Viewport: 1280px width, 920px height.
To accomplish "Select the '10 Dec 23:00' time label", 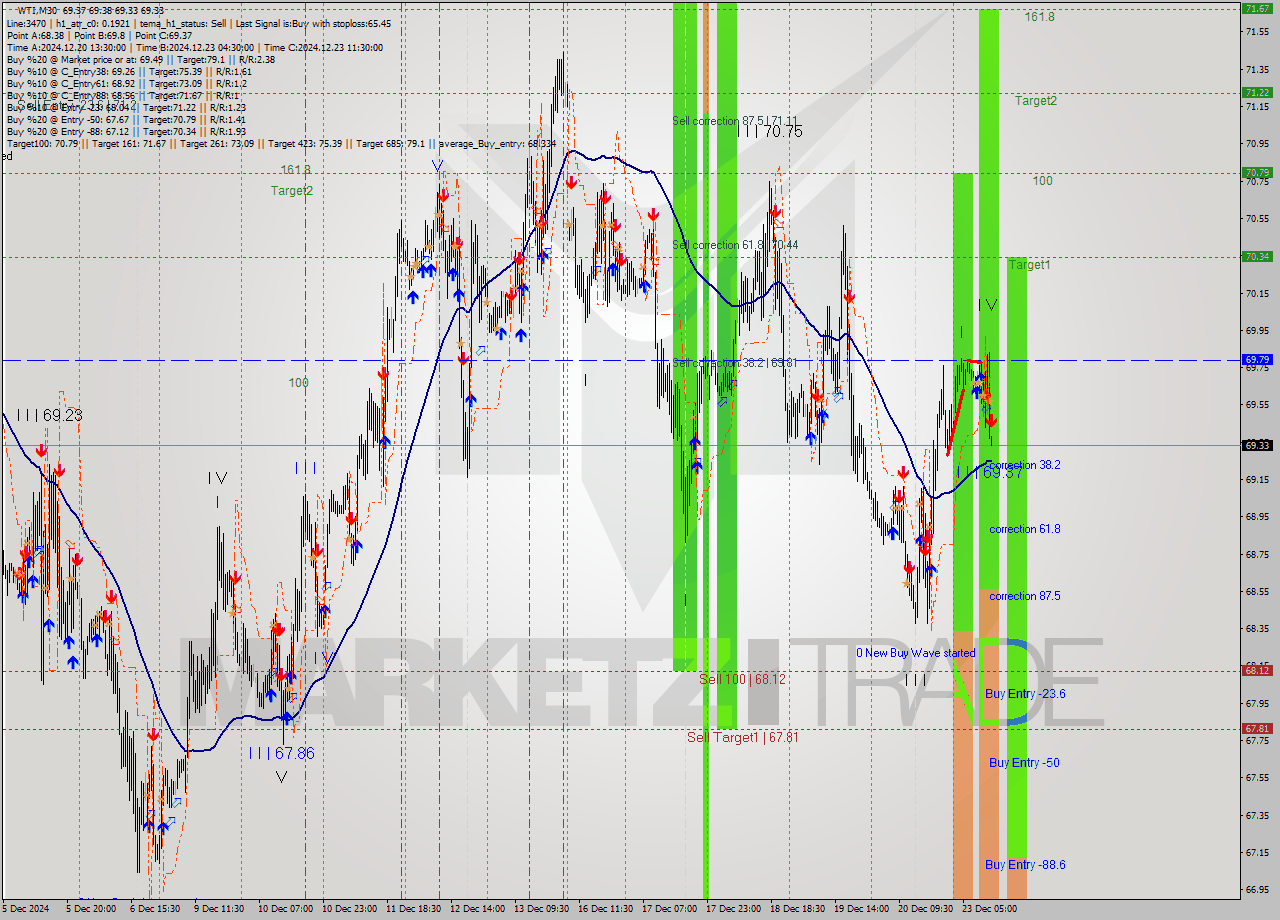I will (x=349, y=909).
